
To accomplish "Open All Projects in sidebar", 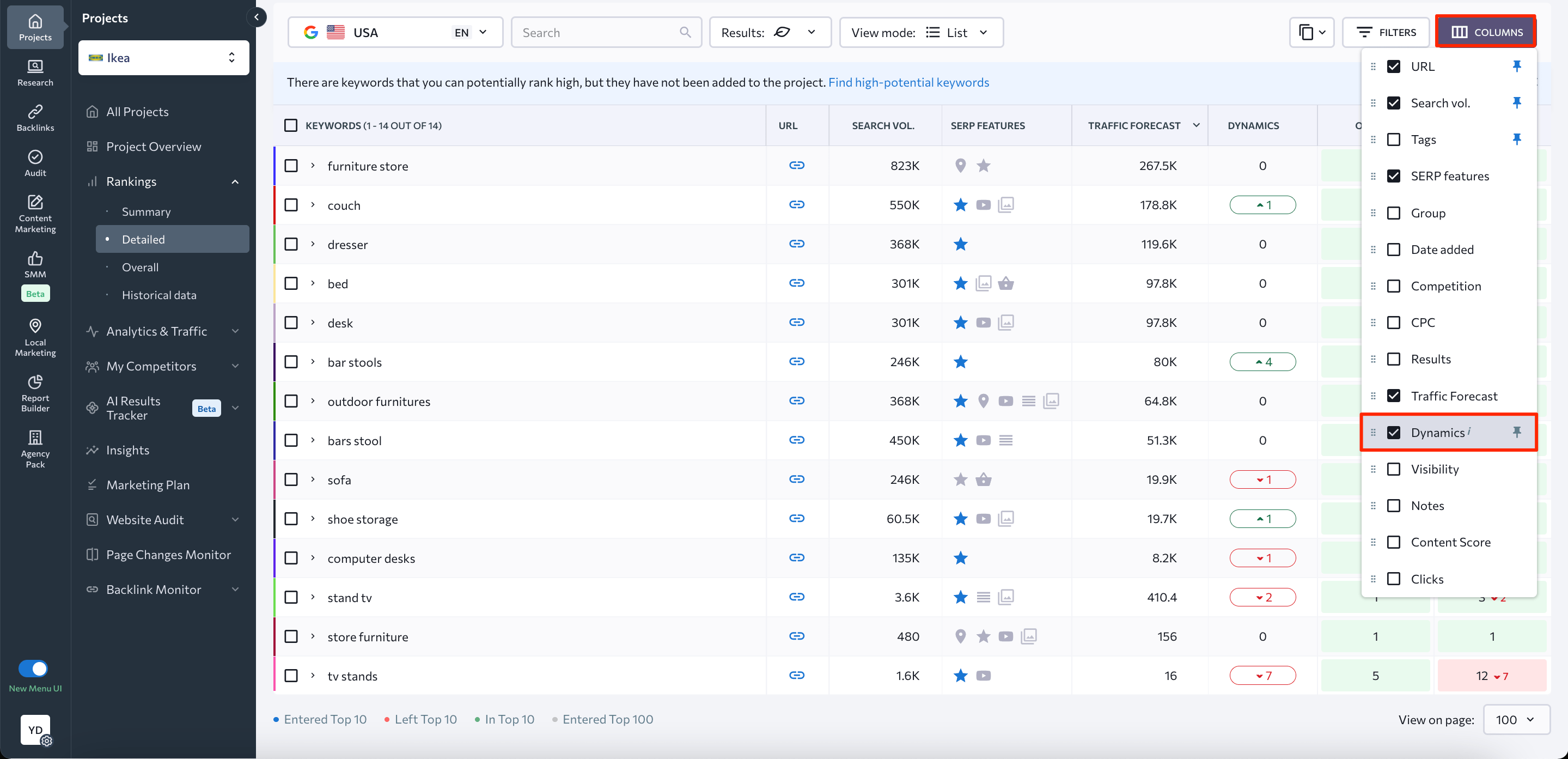I will click(137, 112).
